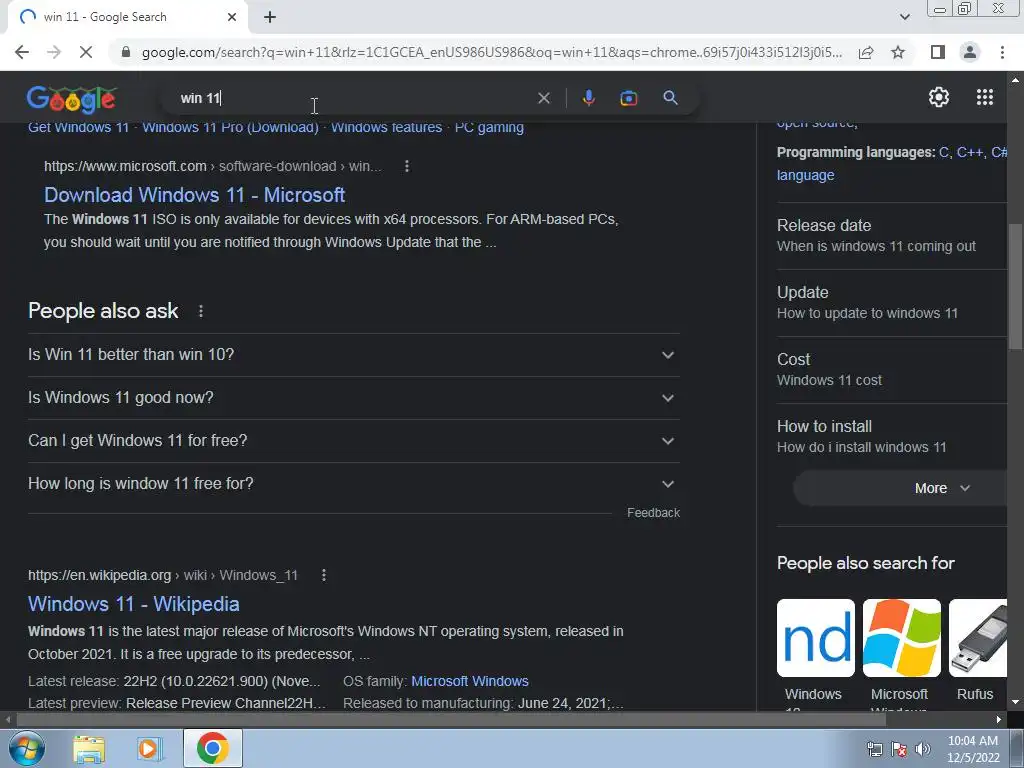Open 'Get Windows 11' sitelink
The width and height of the screenshot is (1024, 768).
[78, 127]
